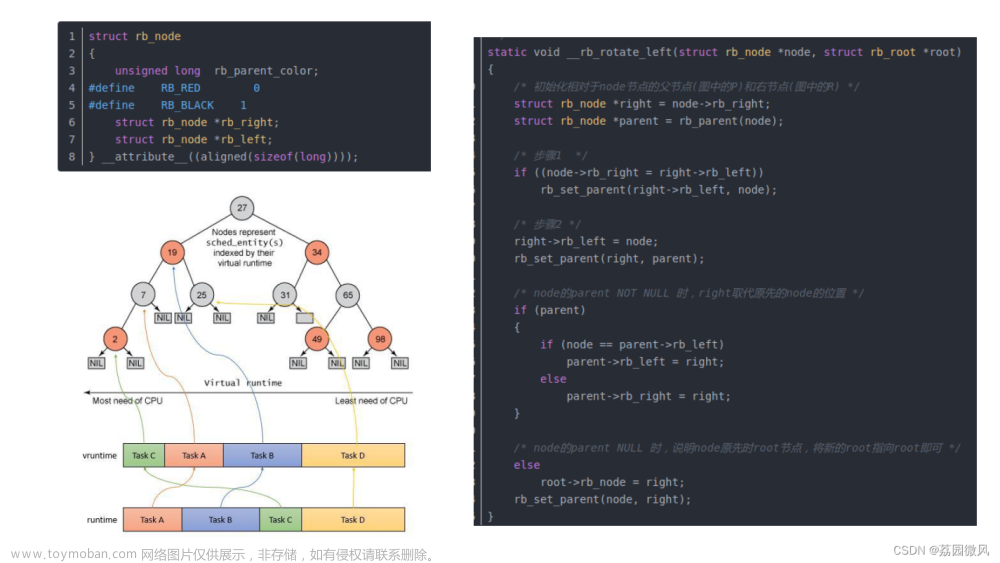The height and width of the screenshot is (563, 1000).
Task: Click '*parent = rb_parent(node);' line
Action: 649,121
